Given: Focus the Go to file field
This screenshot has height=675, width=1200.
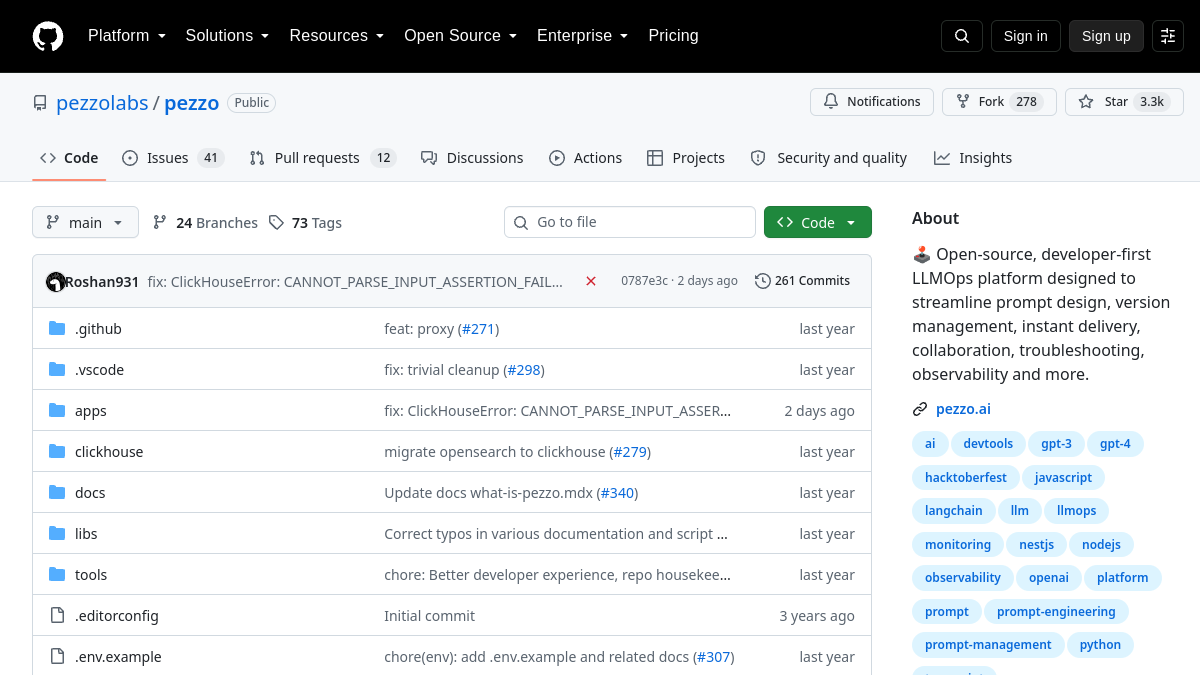Looking at the screenshot, I should pyautogui.click(x=630, y=222).
